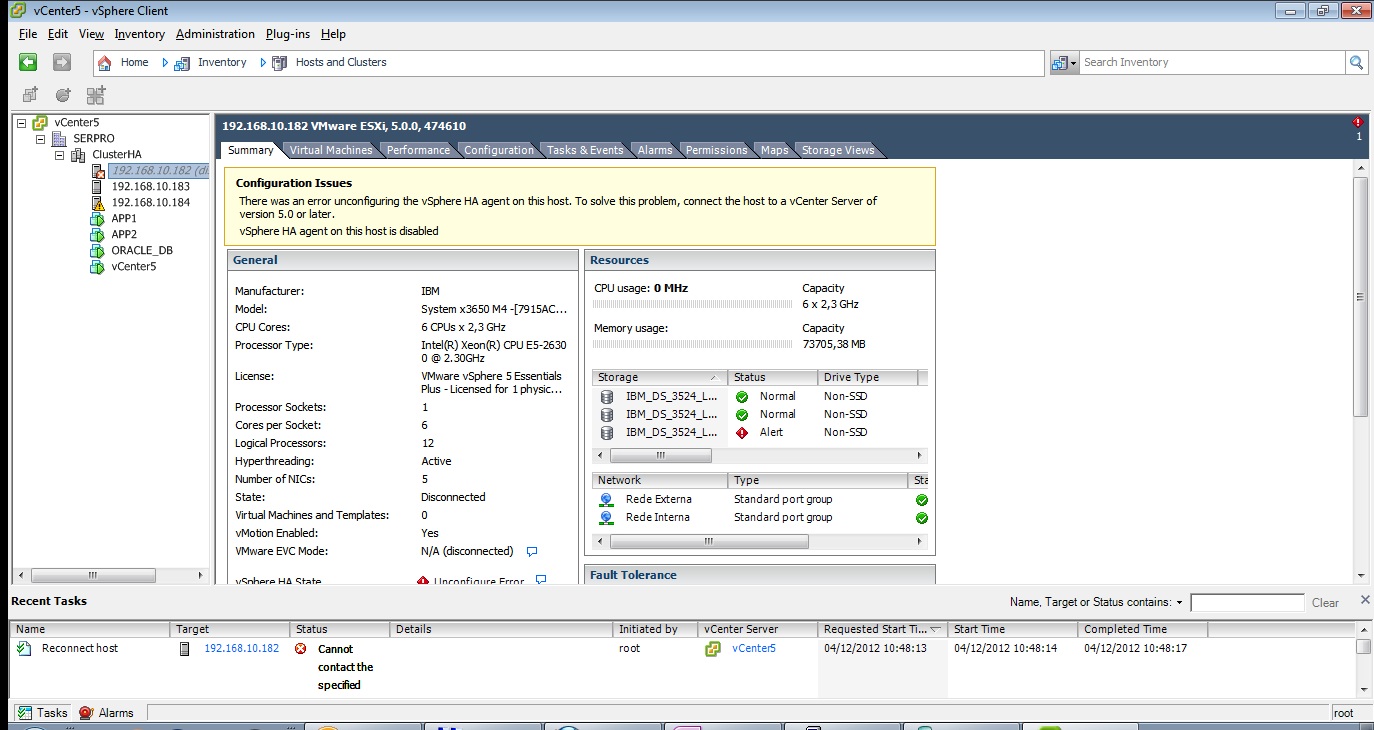
Task: Open the Alarms tab
Action: tap(655, 150)
